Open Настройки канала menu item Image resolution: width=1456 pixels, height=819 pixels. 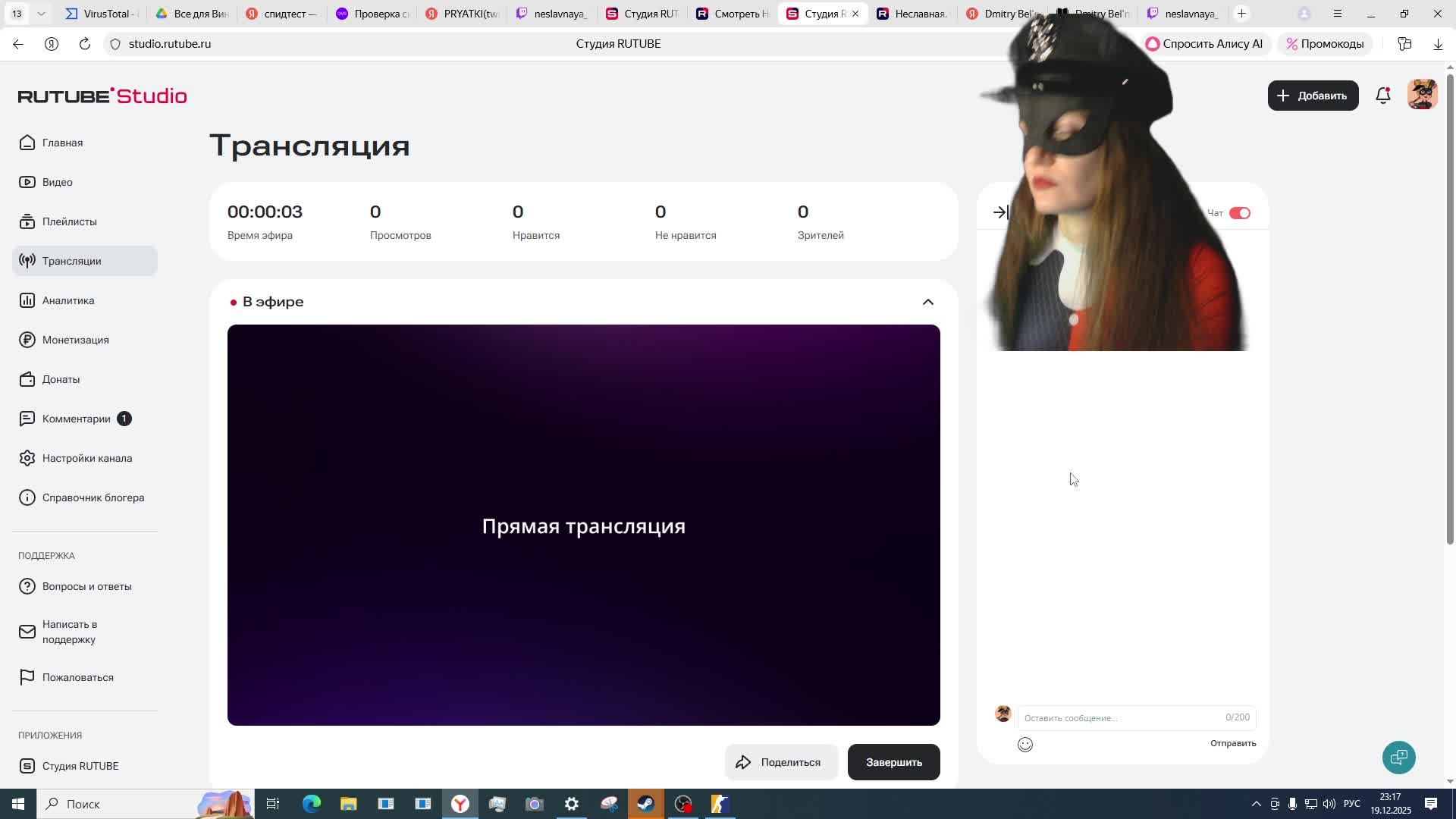click(86, 458)
